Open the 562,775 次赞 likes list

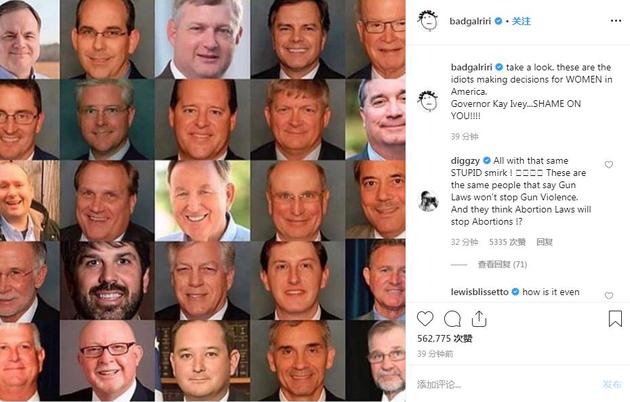(x=445, y=338)
